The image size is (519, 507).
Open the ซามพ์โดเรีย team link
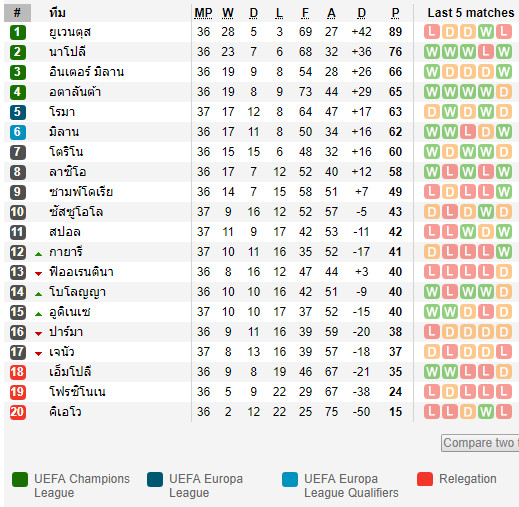pos(81,192)
